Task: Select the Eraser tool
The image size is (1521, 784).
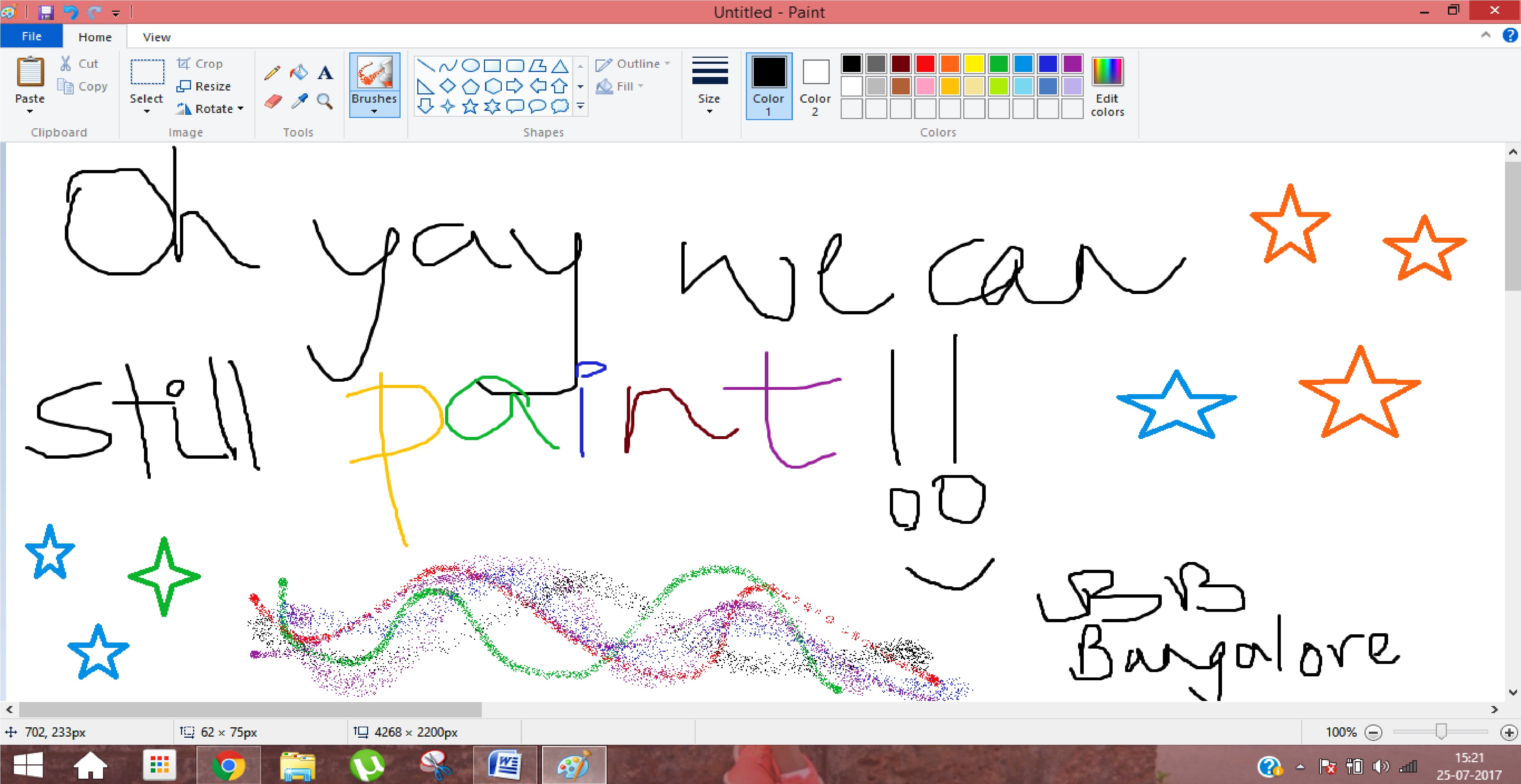Action: (x=272, y=102)
